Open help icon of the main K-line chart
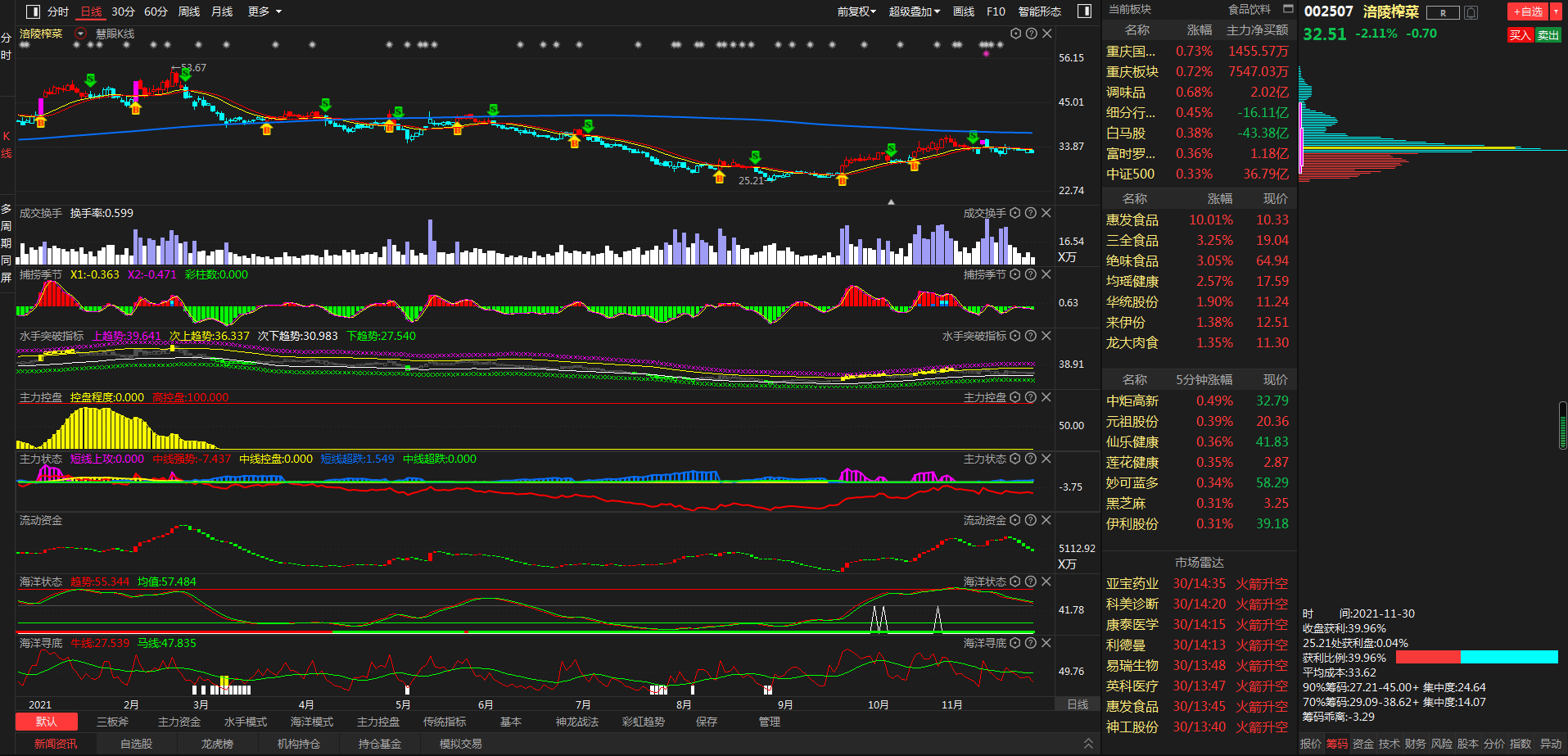 tap(1031, 34)
